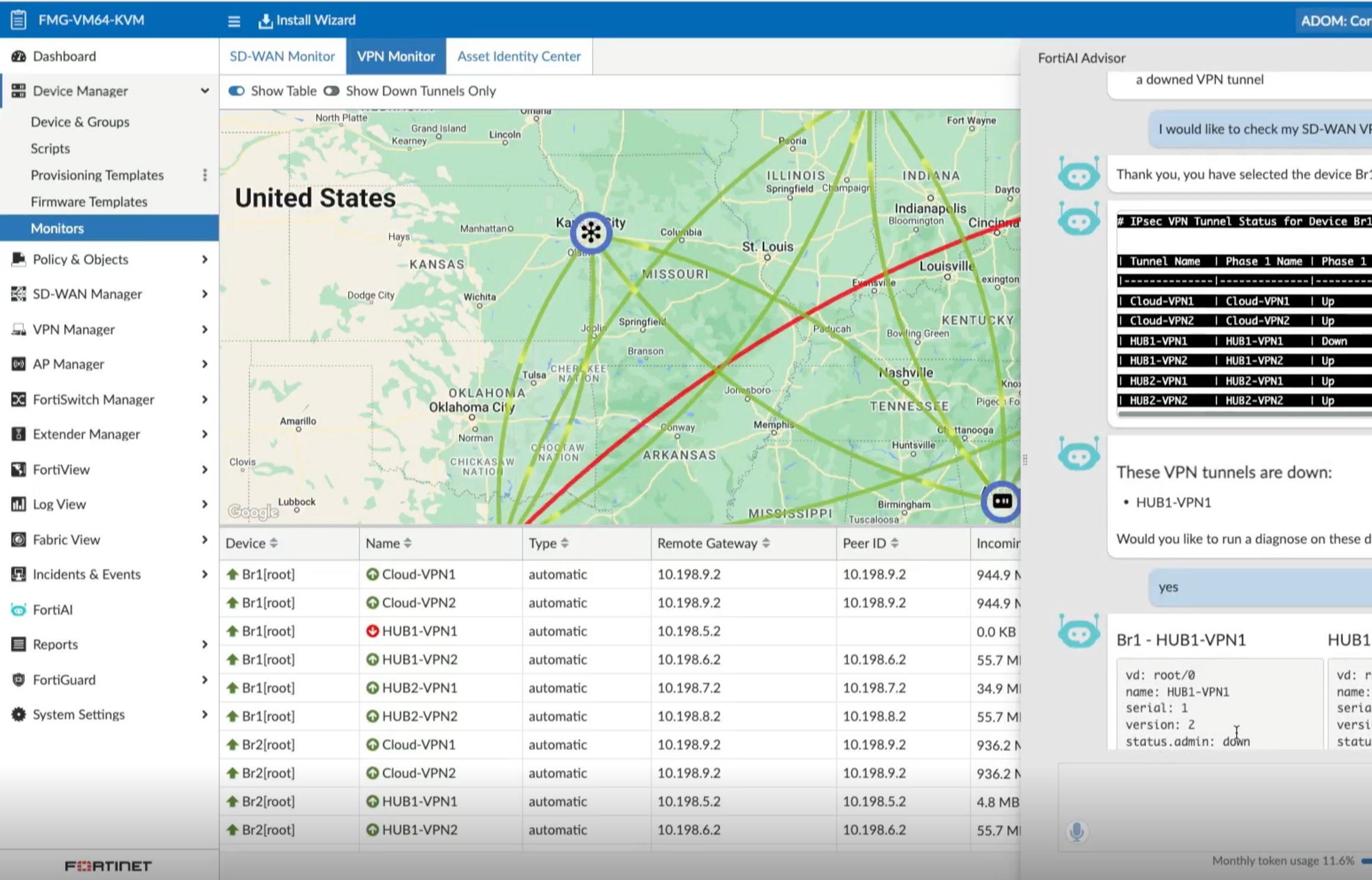Launch the Install Wizard

[x=307, y=21]
